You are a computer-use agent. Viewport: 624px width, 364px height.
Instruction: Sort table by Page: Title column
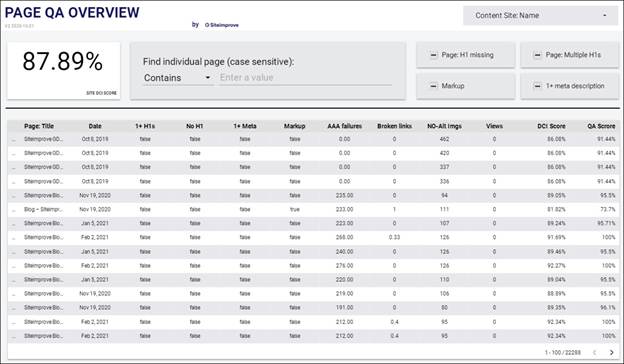click(x=39, y=126)
